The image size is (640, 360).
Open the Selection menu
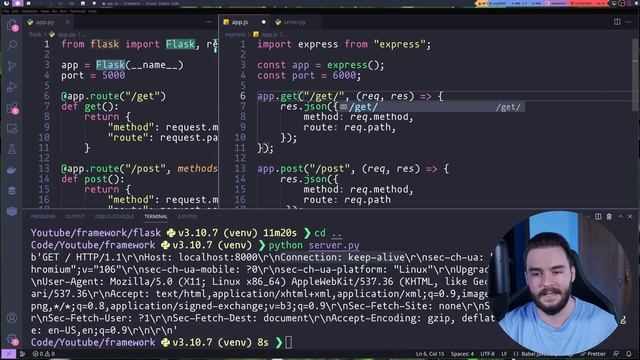pyautogui.click(x=30, y=11)
